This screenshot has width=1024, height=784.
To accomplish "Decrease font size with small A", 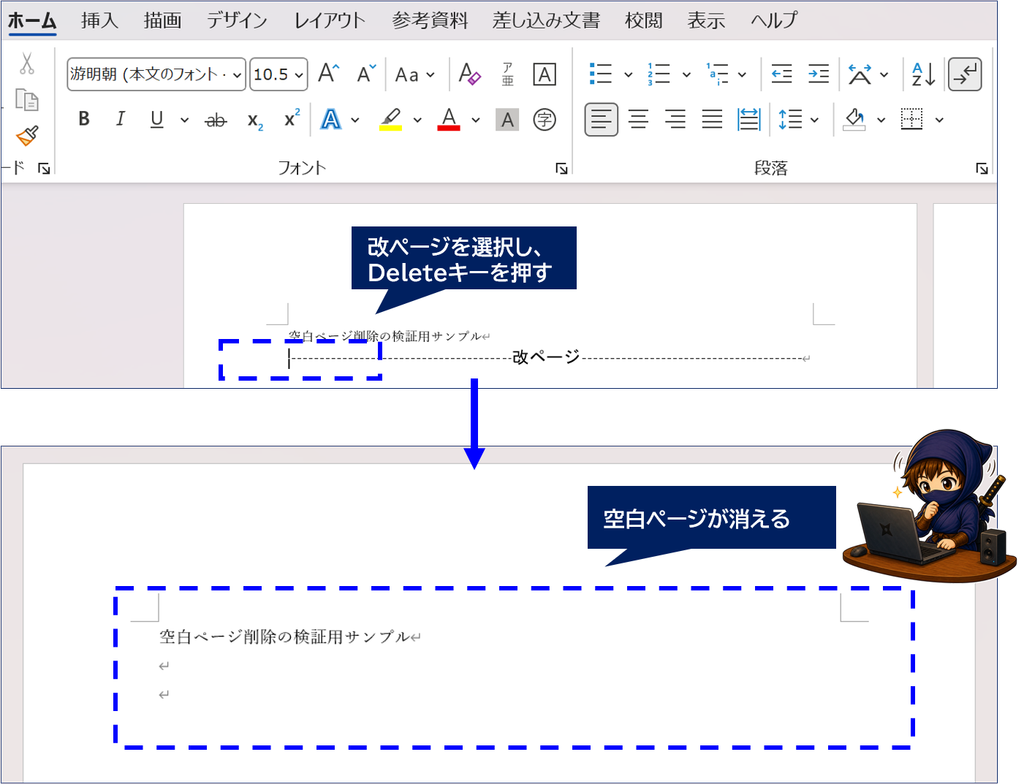I will coord(366,73).
